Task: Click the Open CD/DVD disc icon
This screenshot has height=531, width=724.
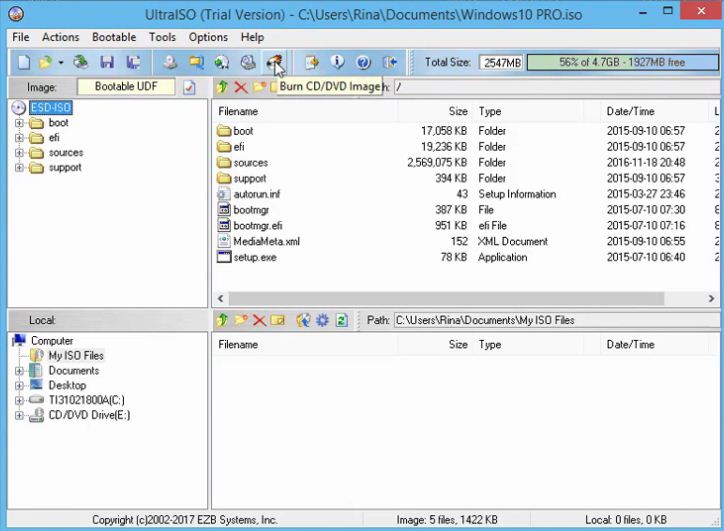Action: 80,62
